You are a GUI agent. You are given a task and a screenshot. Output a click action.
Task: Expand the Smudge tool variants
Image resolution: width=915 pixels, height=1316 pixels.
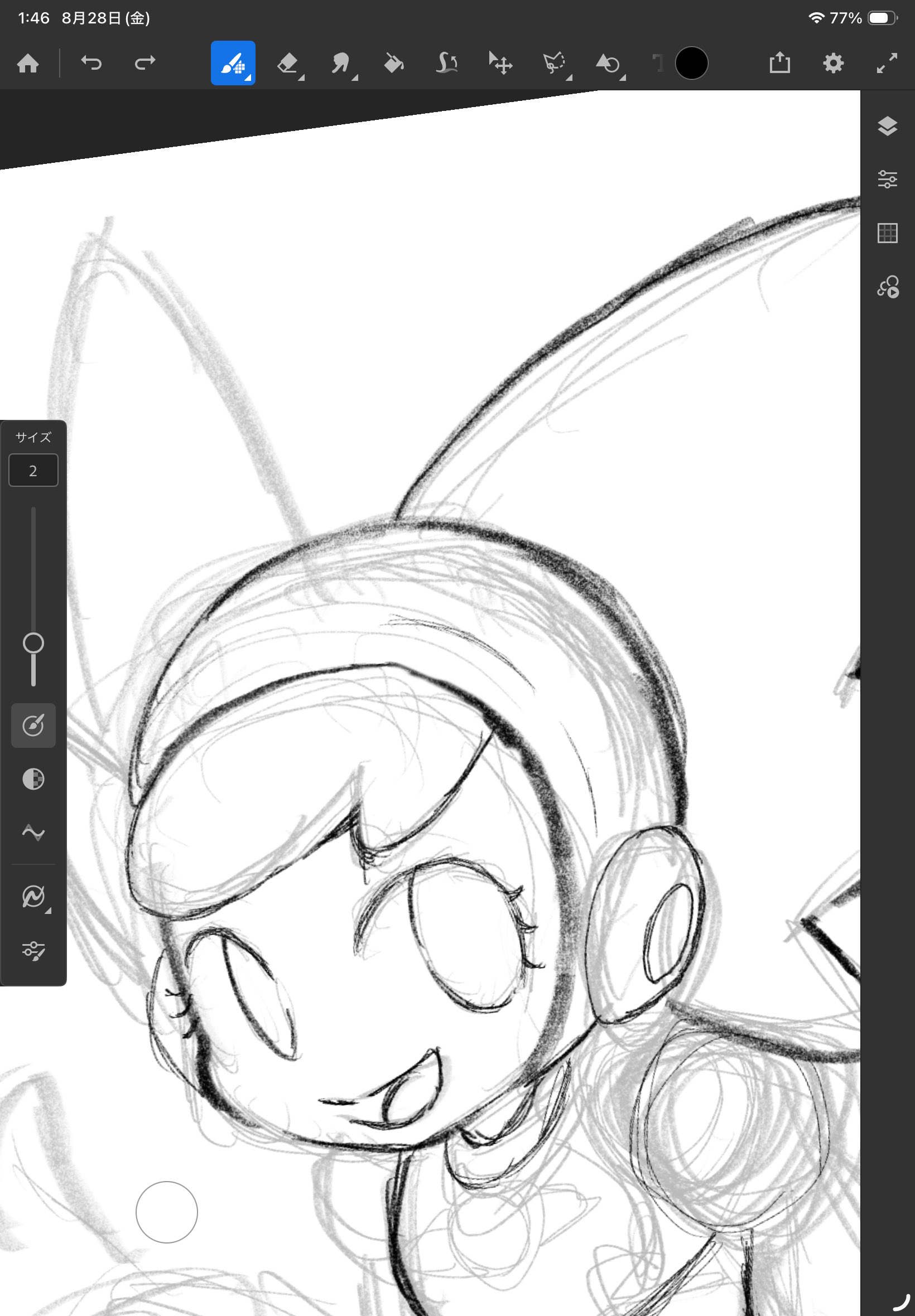point(355,78)
